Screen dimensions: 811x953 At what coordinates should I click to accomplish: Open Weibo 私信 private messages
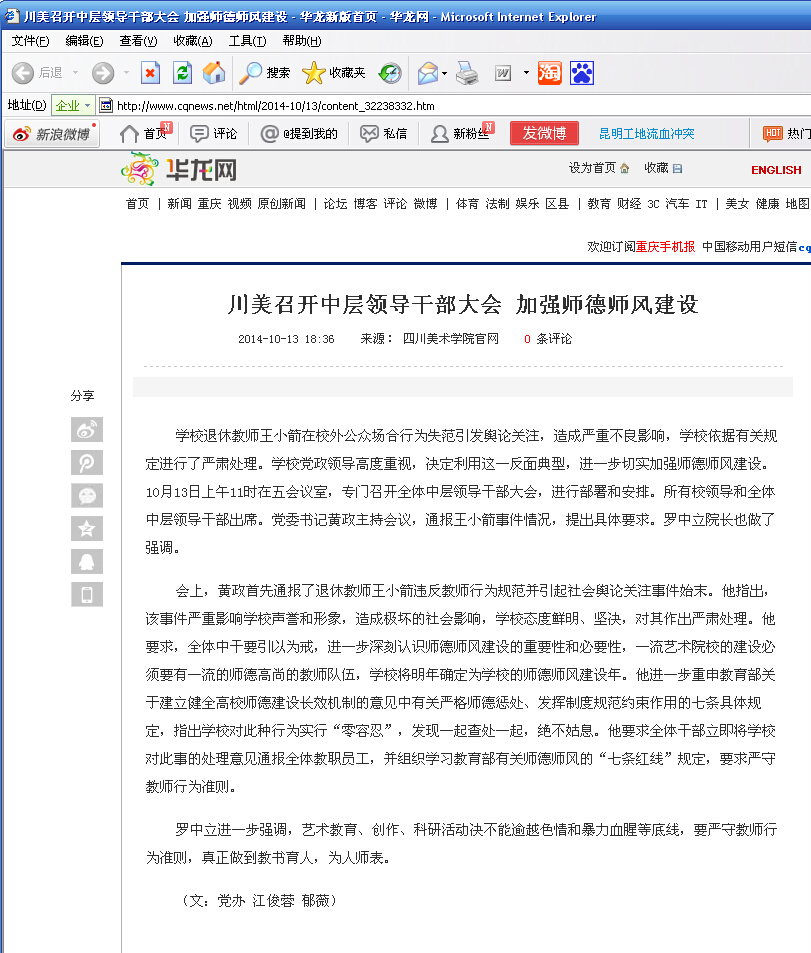coord(384,133)
